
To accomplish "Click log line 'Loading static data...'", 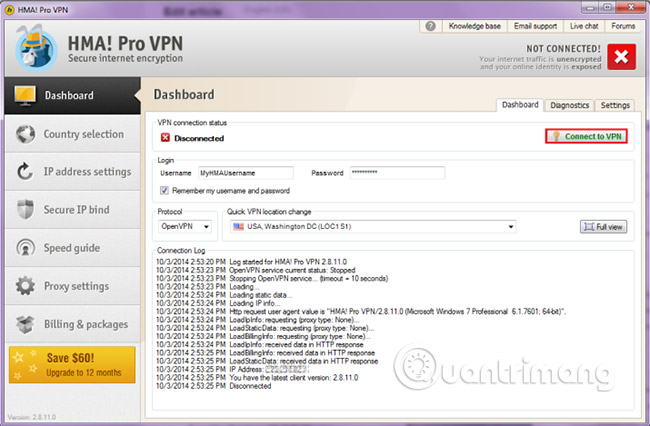I will (224, 295).
